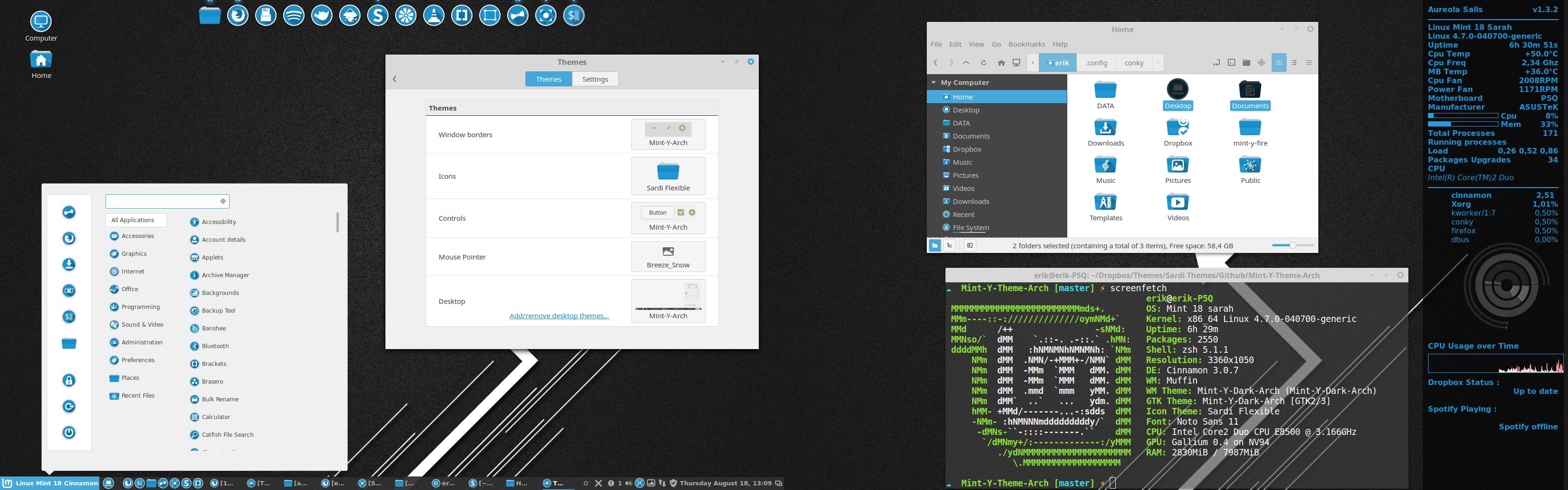Go up one folder in file manager
This screenshot has height=490, width=1568.
coord(966,63)
